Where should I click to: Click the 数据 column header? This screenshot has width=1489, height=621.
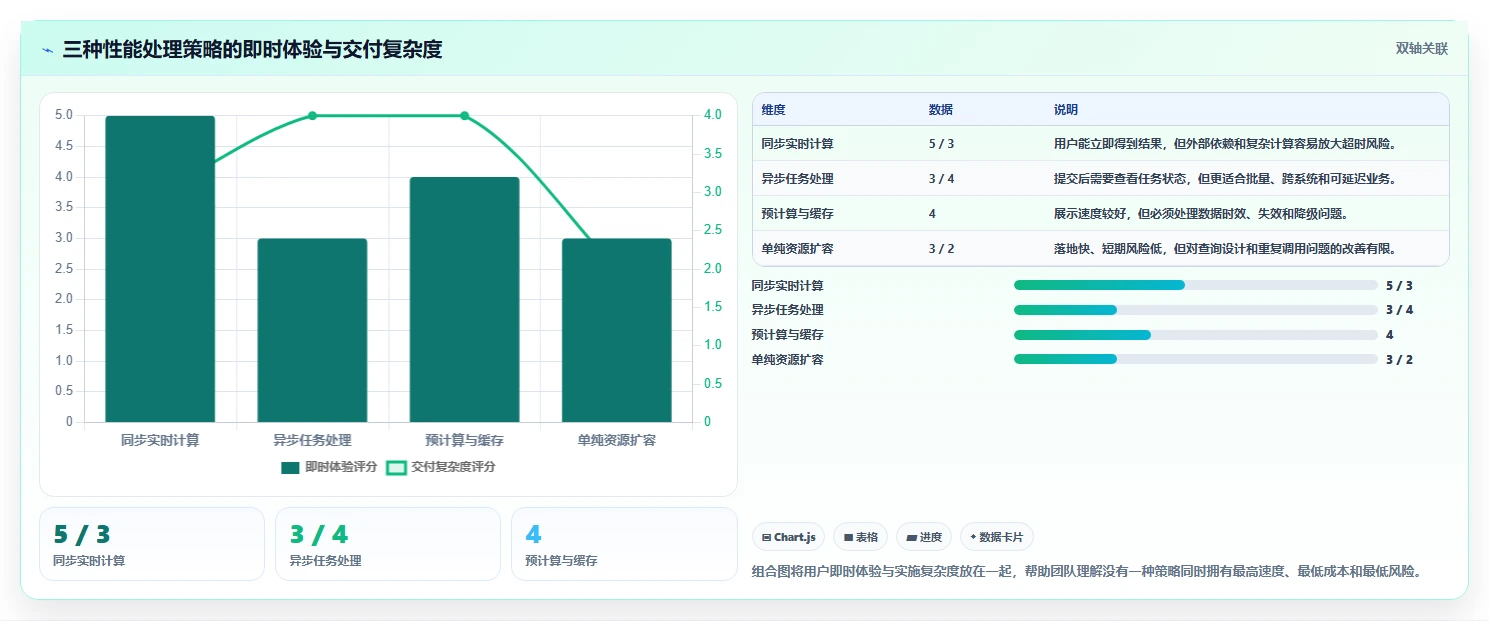941,110
